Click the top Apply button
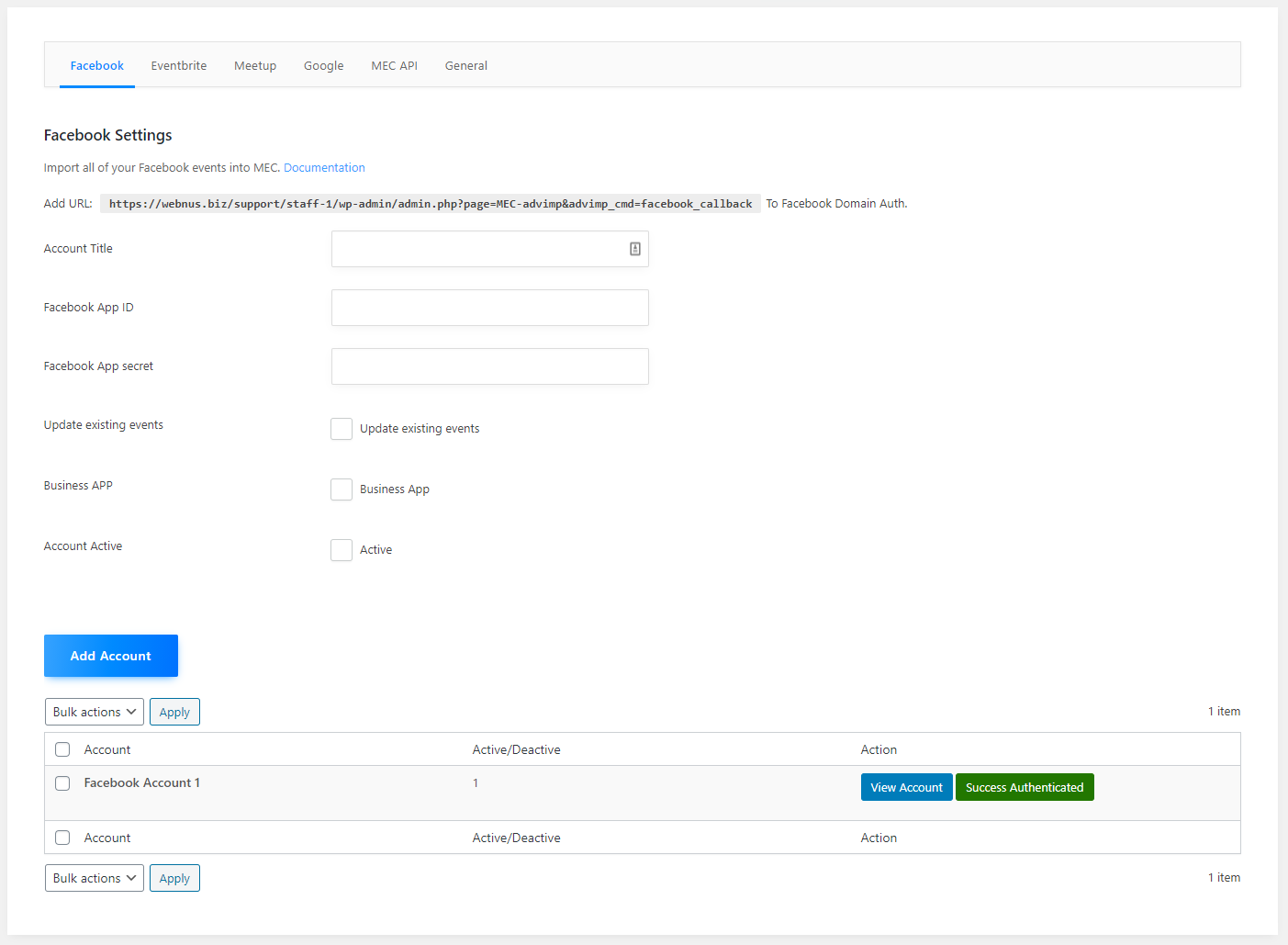Screen dimensions: 1288x945 tap(174, 712)
